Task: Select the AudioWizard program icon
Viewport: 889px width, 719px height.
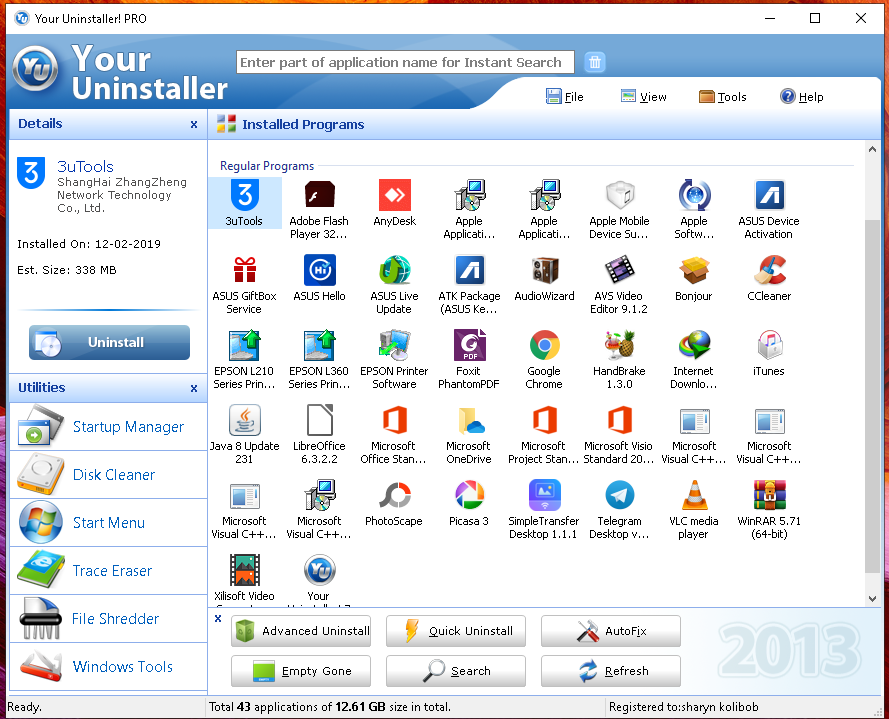Action: (x=544, y=270)
